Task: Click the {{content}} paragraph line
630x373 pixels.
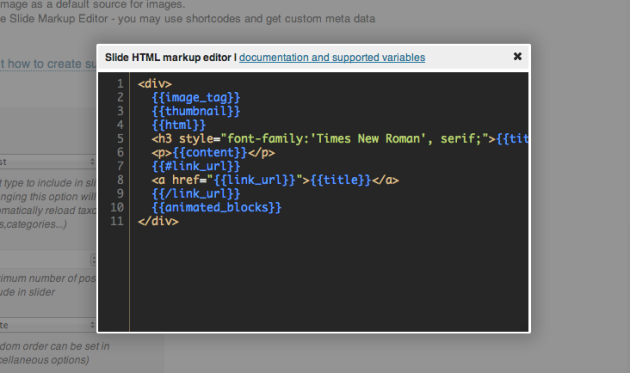Action: point(213,153)
